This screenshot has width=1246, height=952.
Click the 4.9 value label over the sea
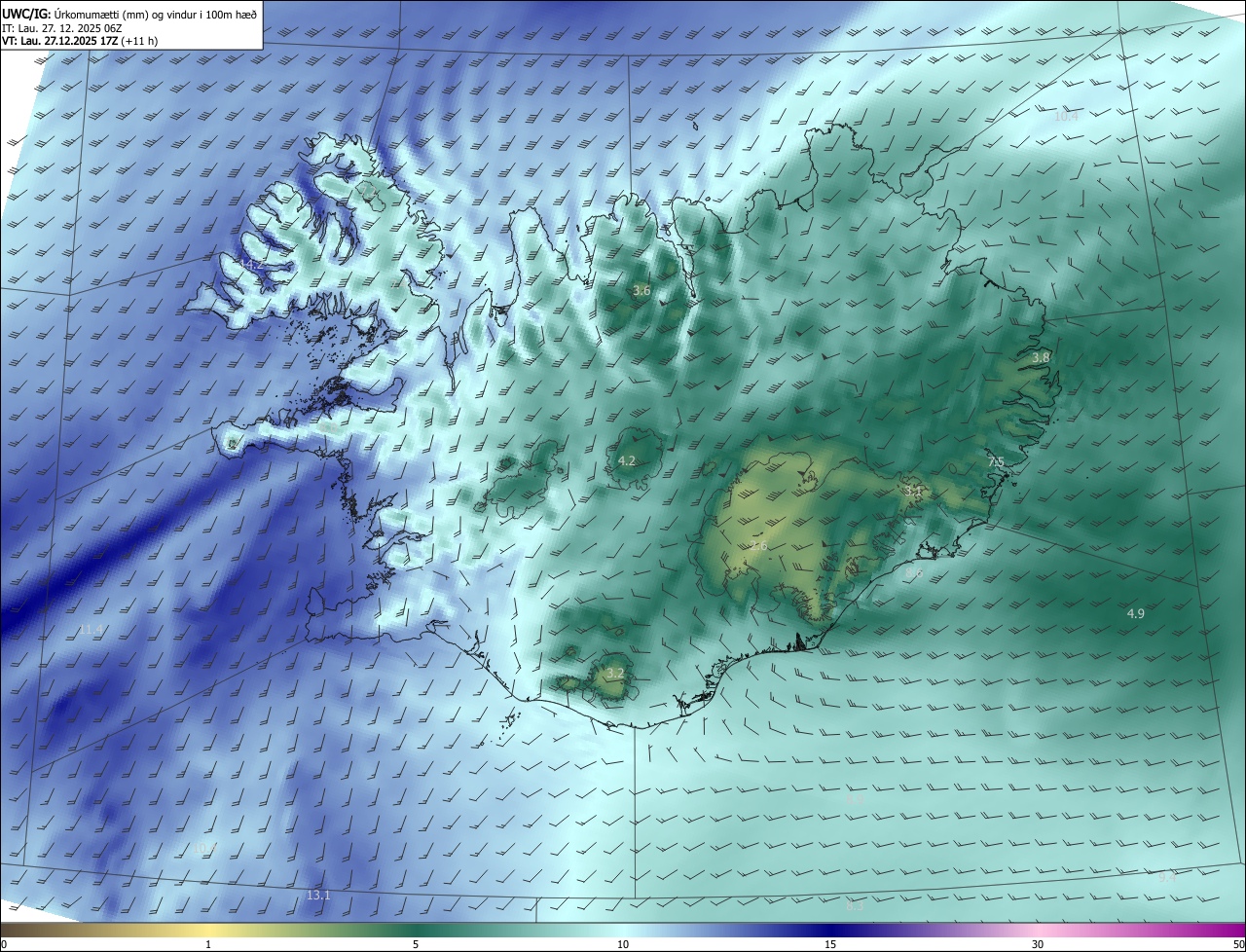[x=1136, y=614]
